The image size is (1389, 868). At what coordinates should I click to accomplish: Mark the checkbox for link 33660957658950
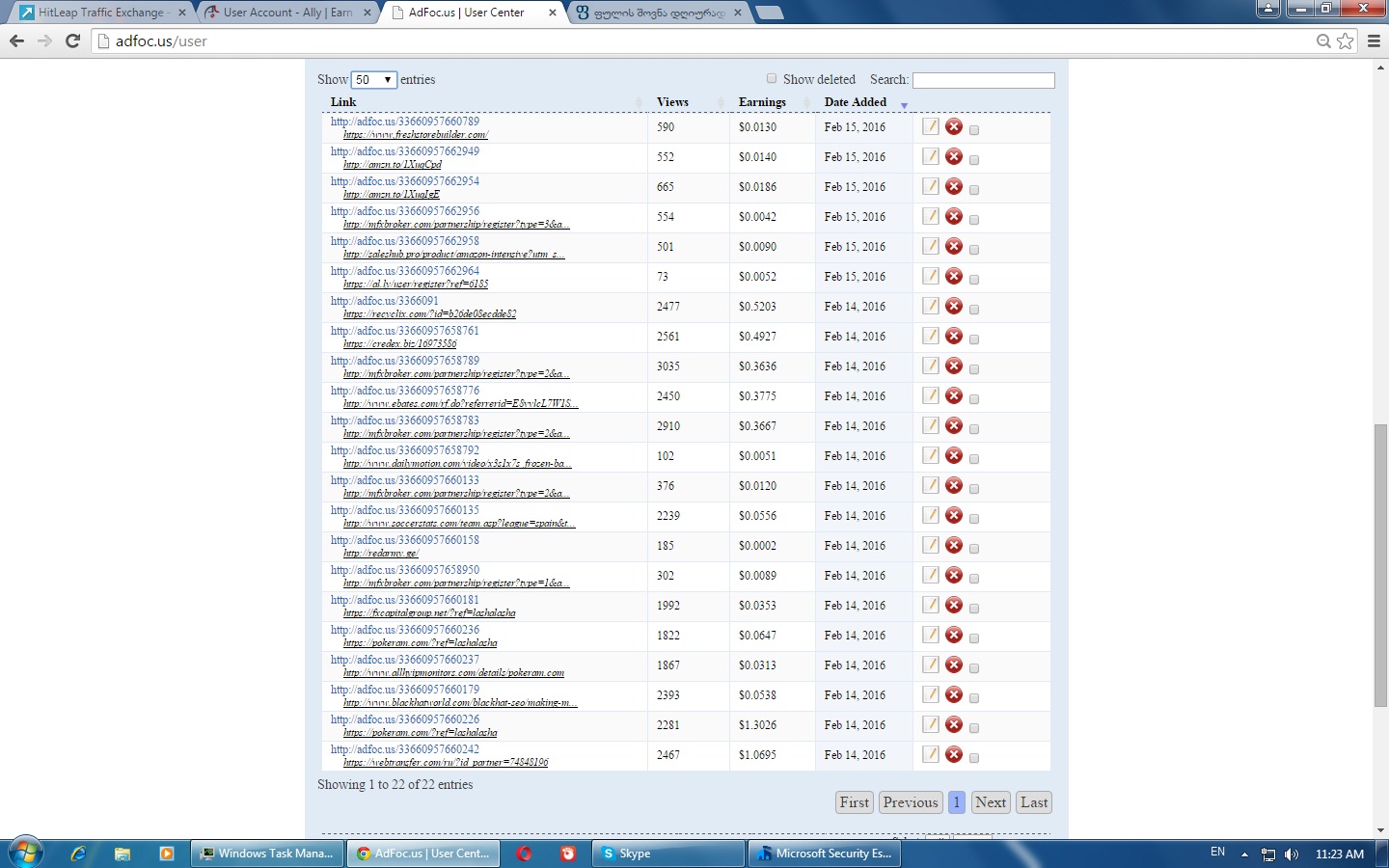(974, 579)
